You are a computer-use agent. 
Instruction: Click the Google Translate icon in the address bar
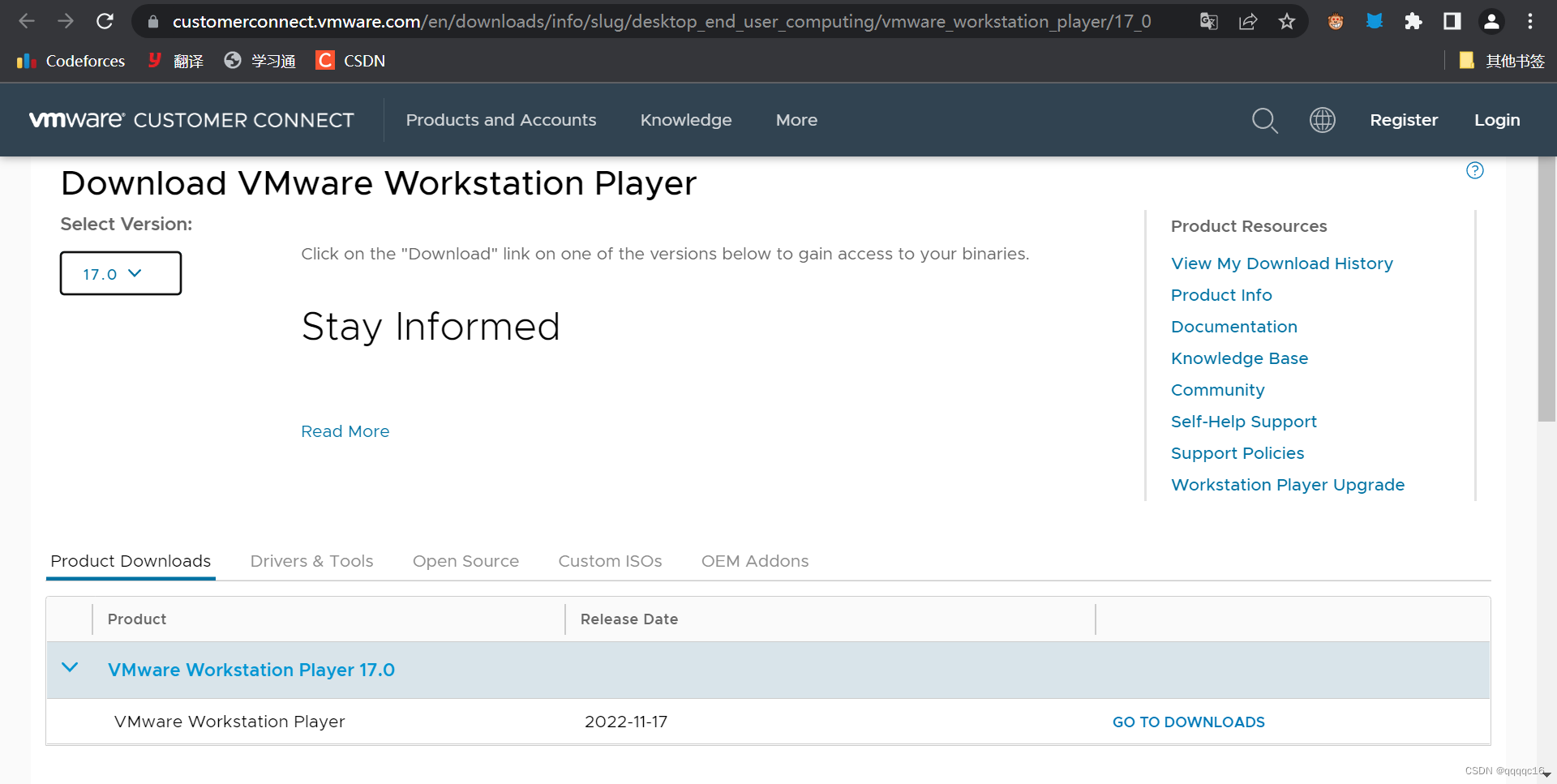click(1207, 21)
